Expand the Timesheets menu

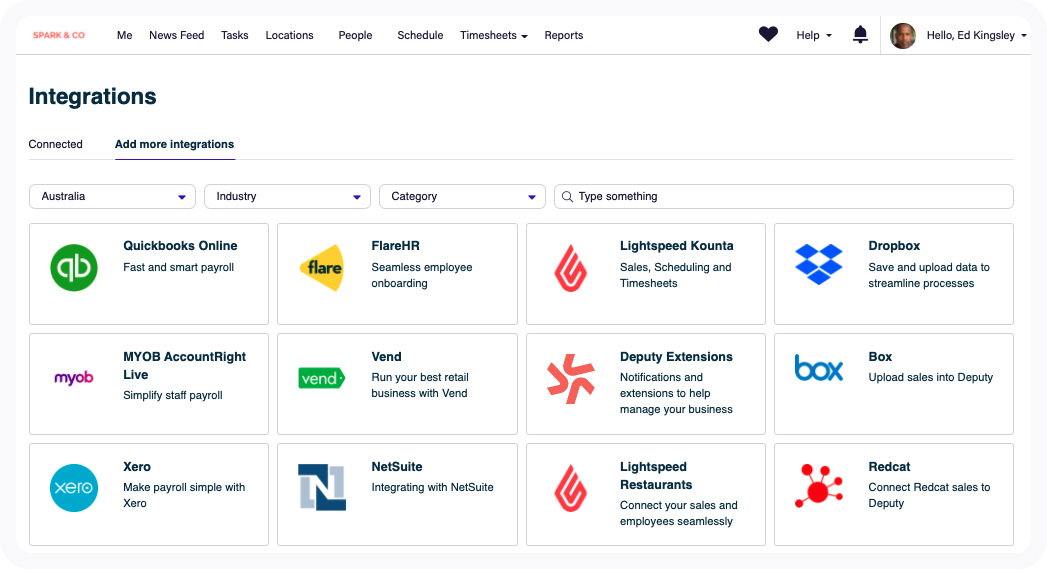coord(493,35)
